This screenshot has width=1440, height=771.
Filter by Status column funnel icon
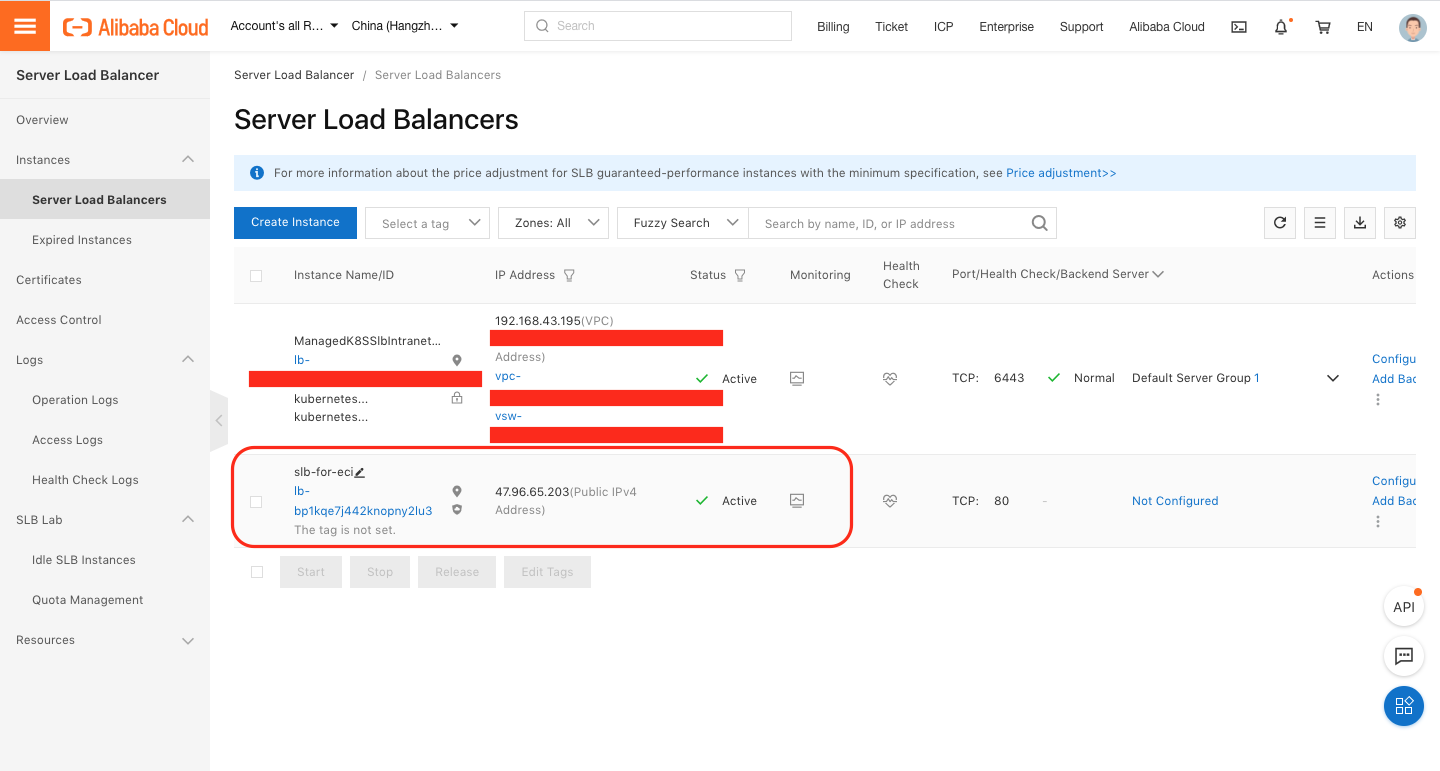click(741, 275)
